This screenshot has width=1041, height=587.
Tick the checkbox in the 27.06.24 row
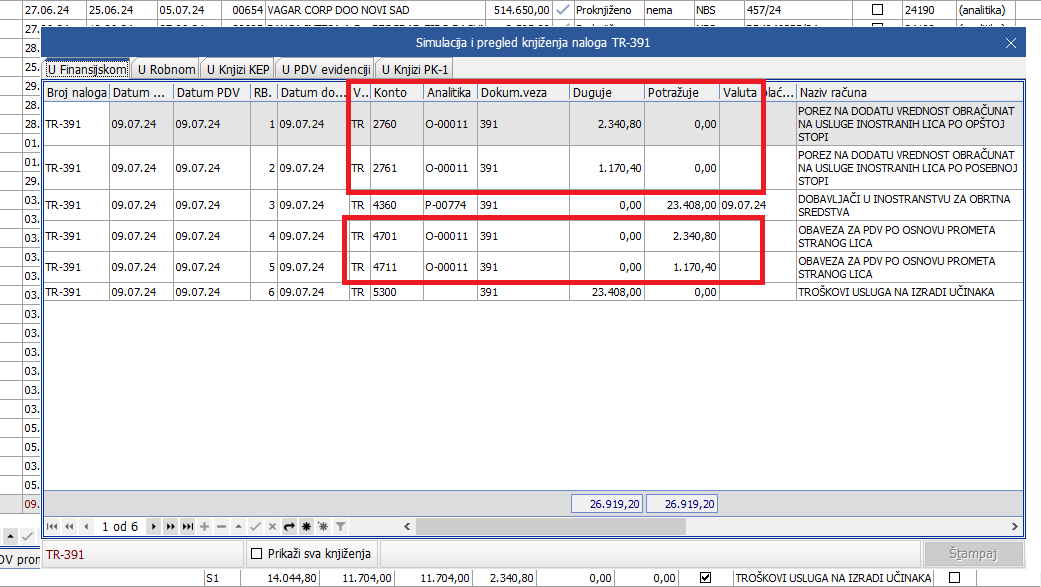tap(878, 9)
